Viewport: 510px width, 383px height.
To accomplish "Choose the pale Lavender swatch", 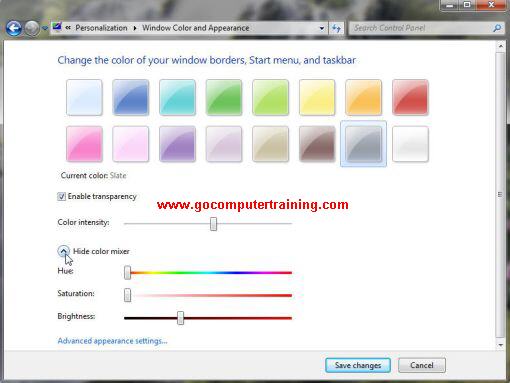I will [x=224, y=144].
